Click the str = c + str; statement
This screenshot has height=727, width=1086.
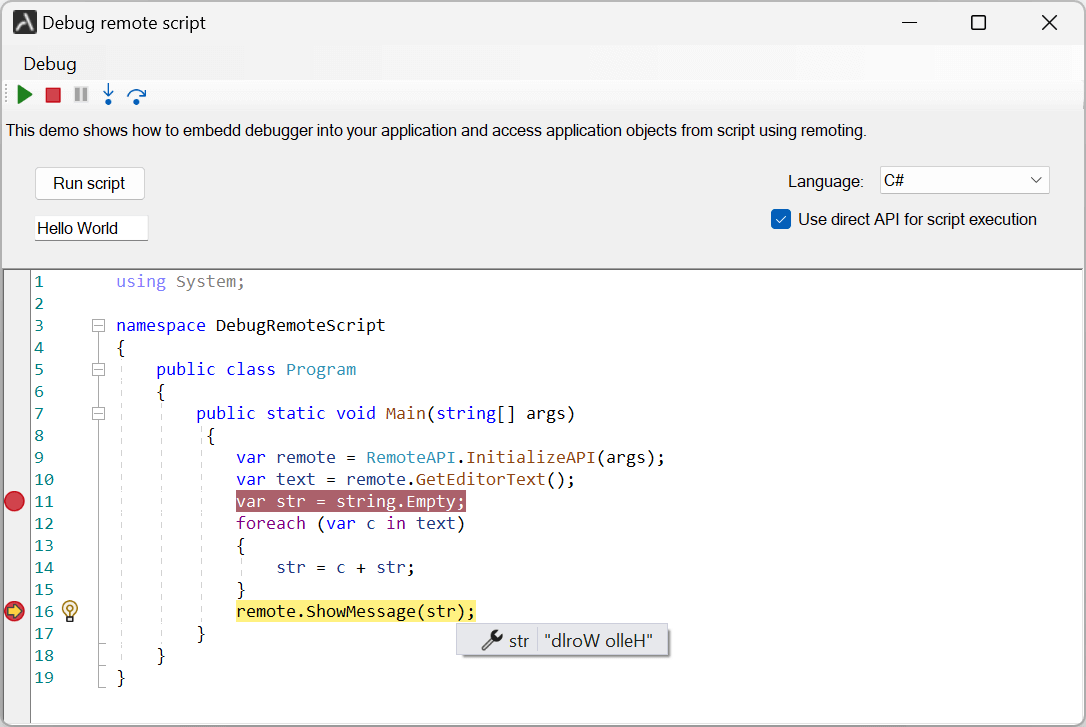[x=346, y=568]
